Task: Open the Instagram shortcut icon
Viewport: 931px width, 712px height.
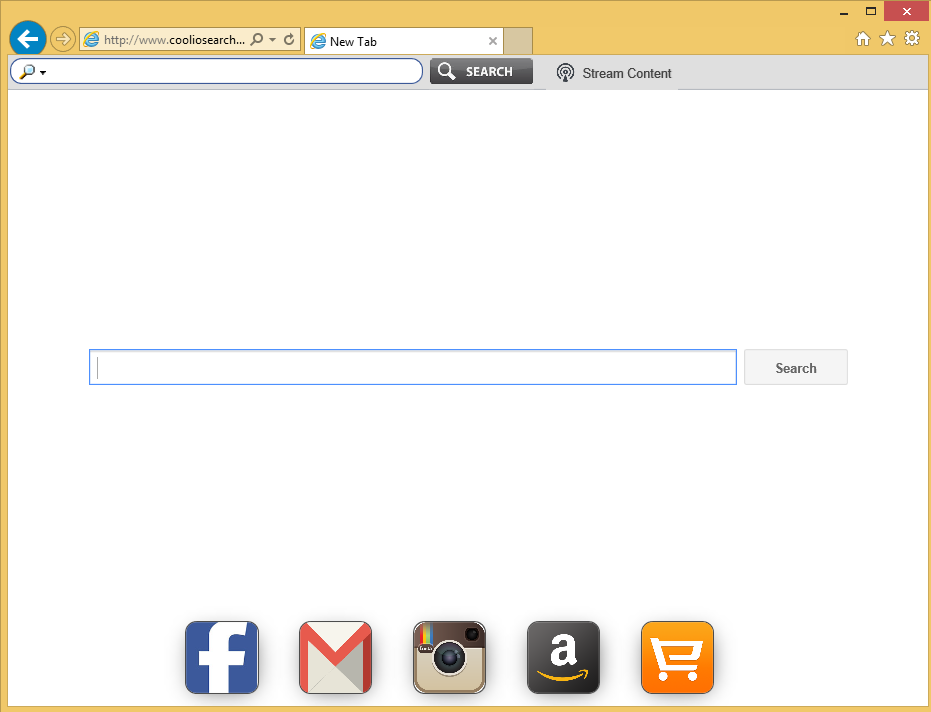Action: [x=449, y=657]
